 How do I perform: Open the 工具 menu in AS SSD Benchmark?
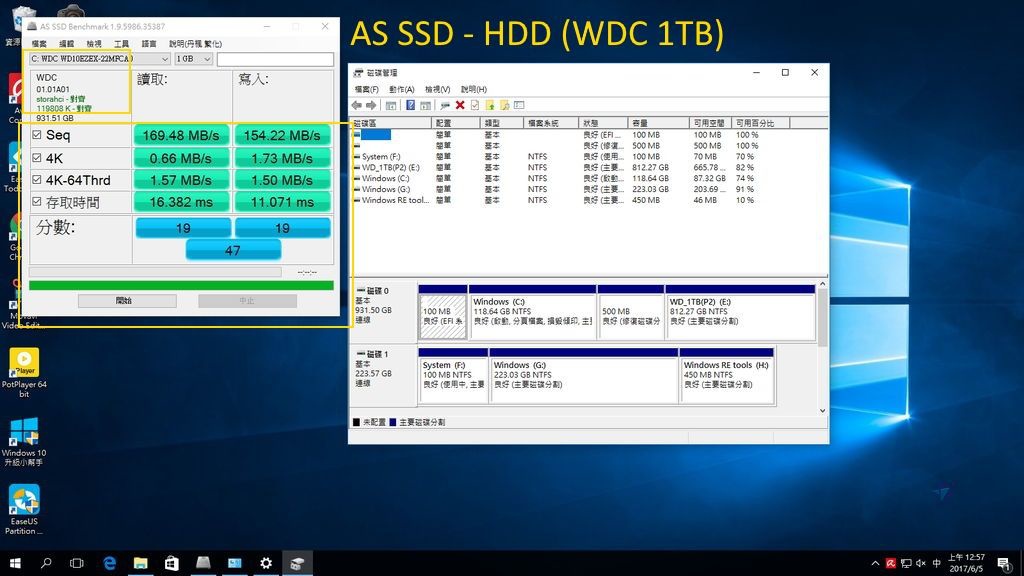click(121, 44)
